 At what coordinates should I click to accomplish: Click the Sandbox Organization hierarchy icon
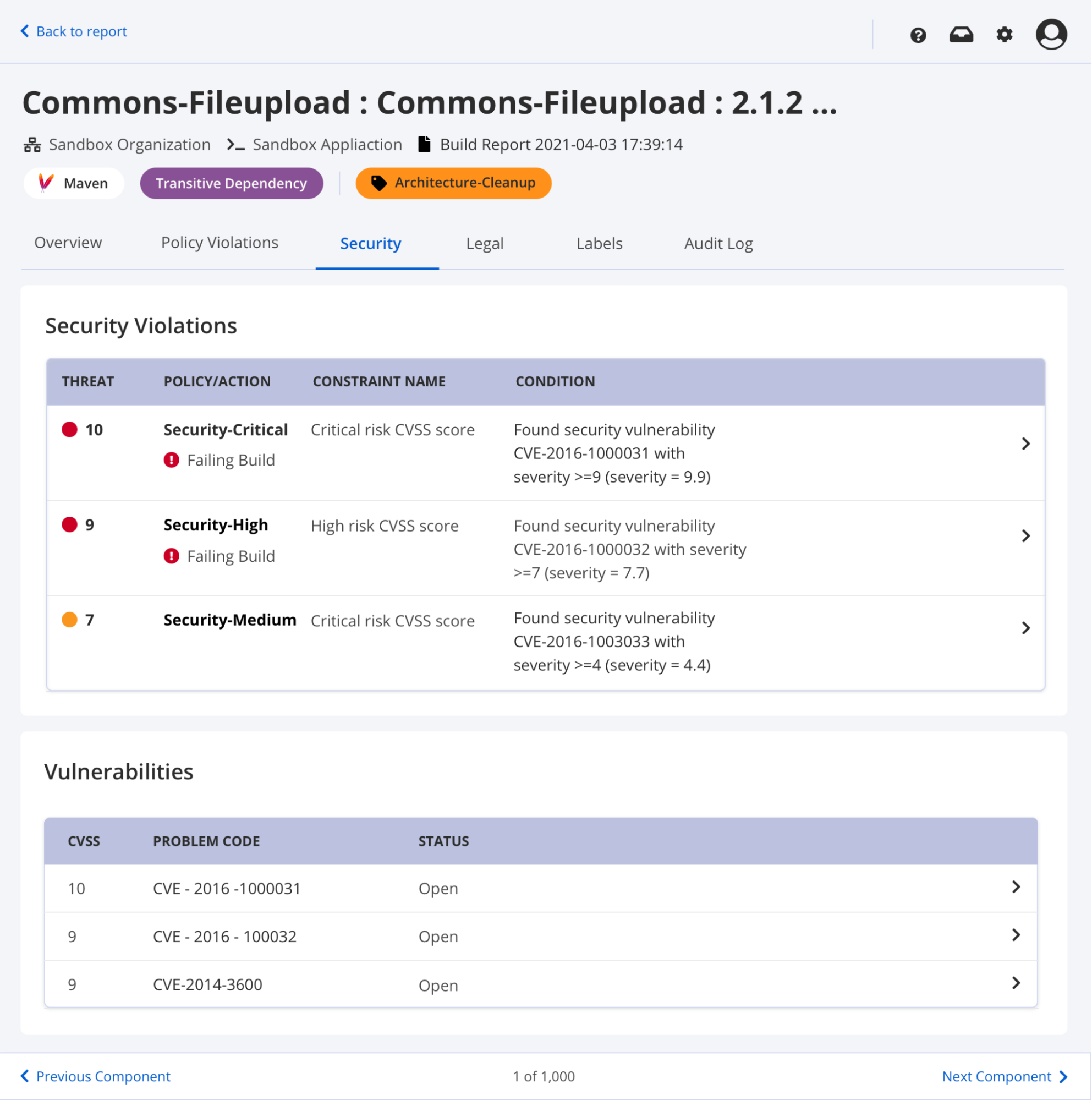(32, 145)
